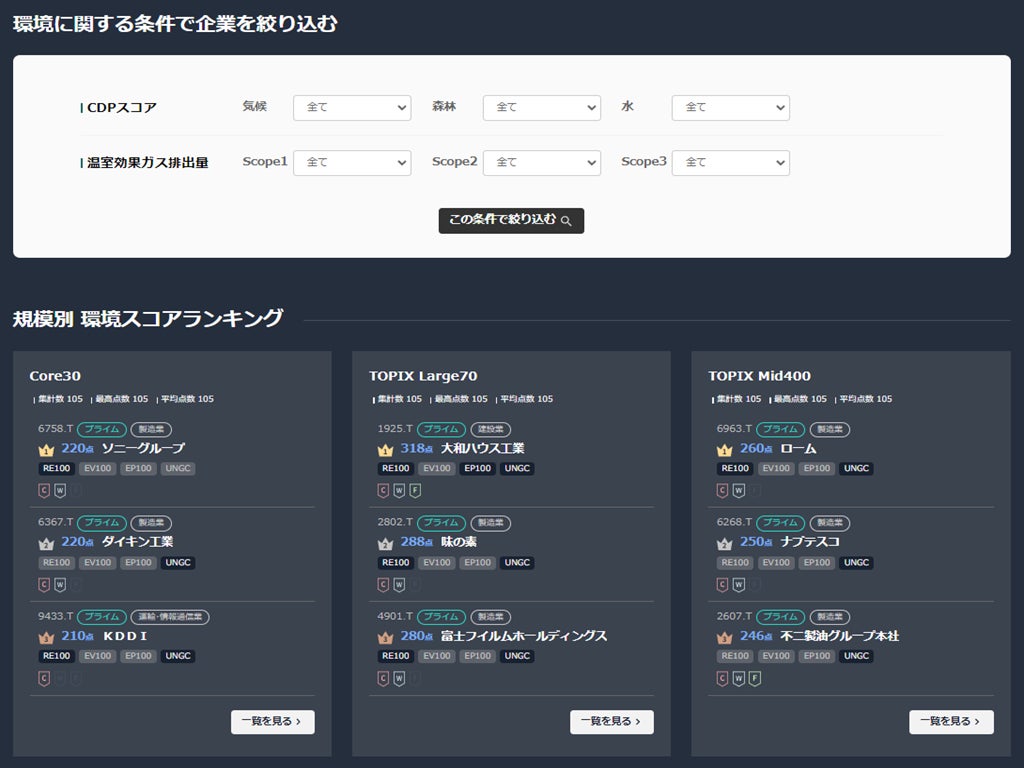Click the TOPIX Large70 card heading
The height and width of the screenshot is (768, 1024).
click(423, 376)
